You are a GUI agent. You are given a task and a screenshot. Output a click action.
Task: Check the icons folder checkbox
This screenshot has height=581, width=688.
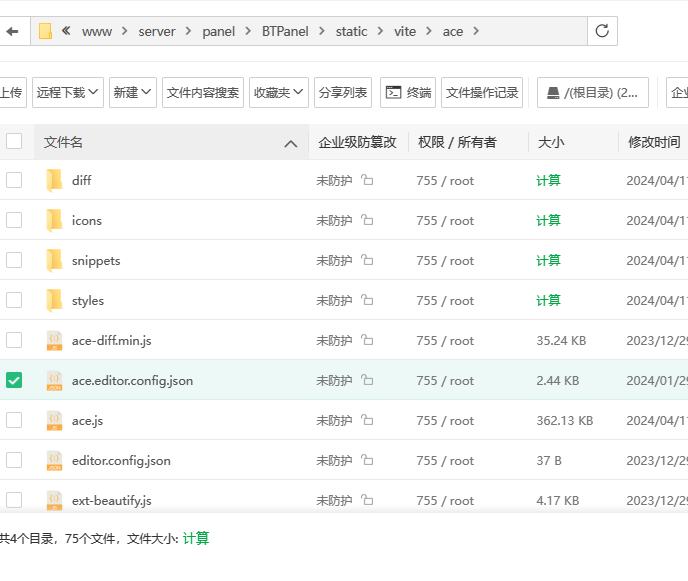(x=14, y=220)
